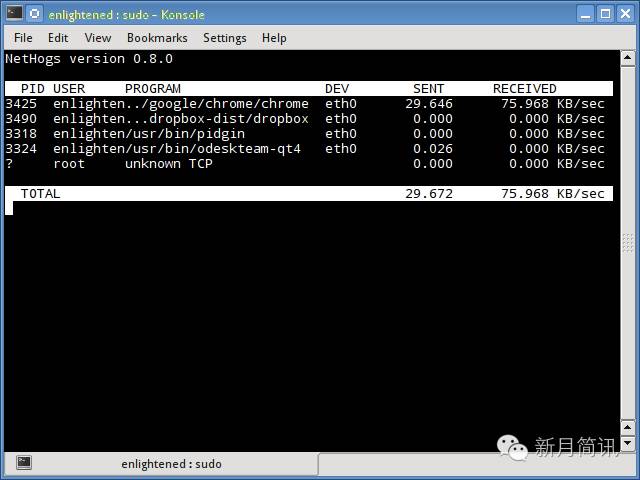Image resolution: width=640 pixels, height=480 pixels.
Task: Click the total sent value 29.672
Action: [429, 193]
